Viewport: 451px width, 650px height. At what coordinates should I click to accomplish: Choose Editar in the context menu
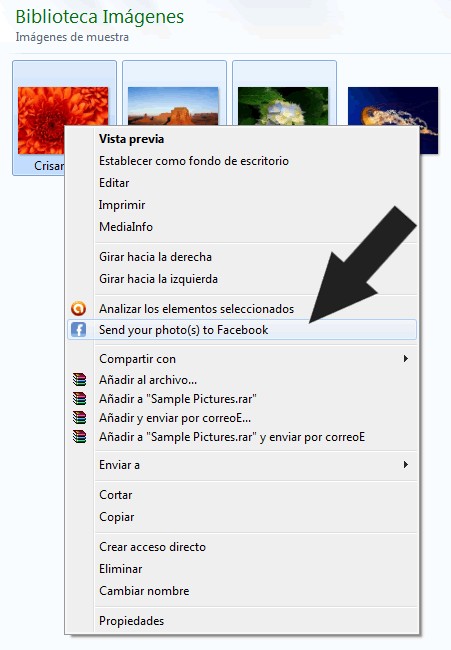(x=114, y=183)
